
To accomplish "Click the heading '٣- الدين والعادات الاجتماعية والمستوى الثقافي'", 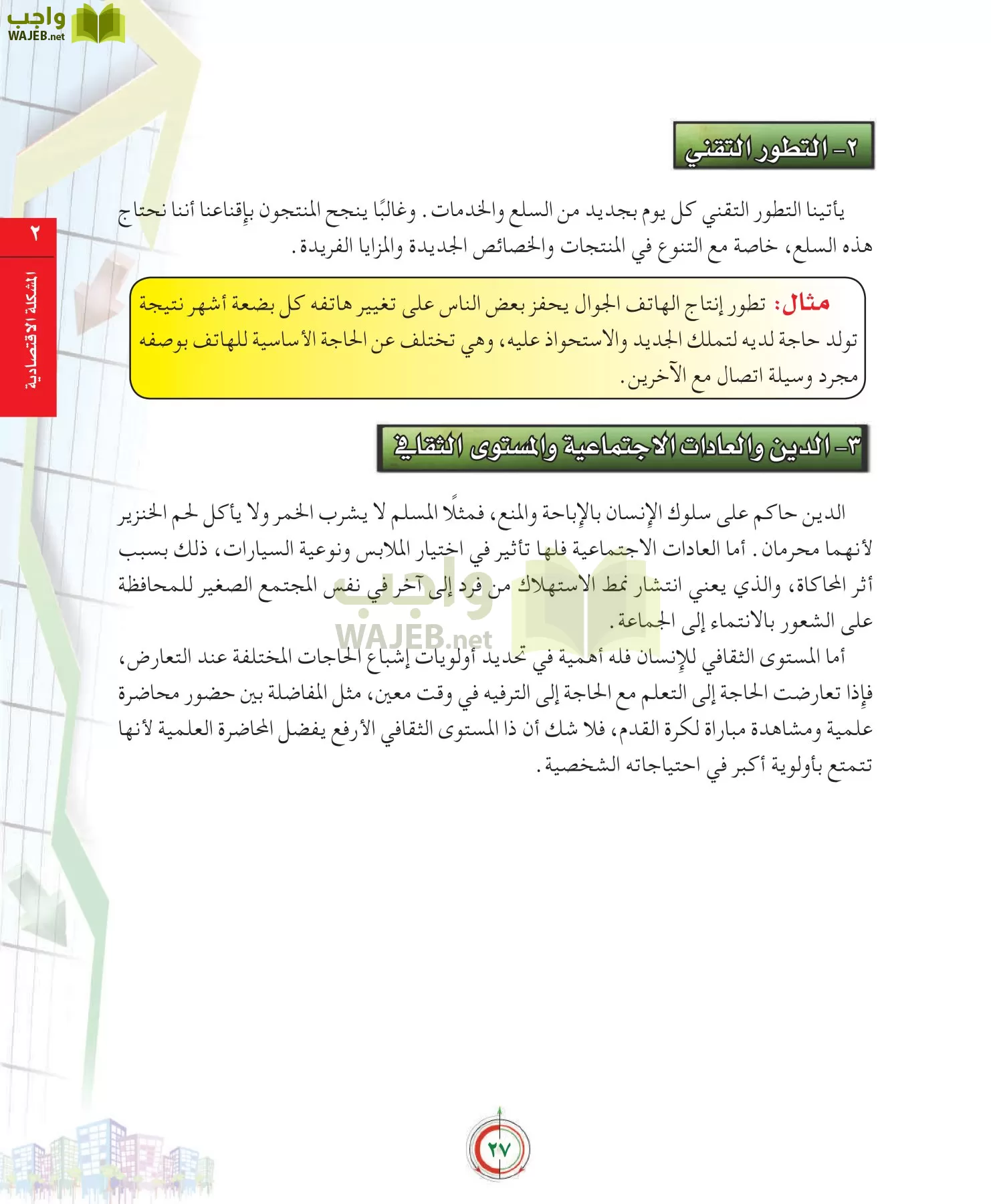I will (623, 448).
